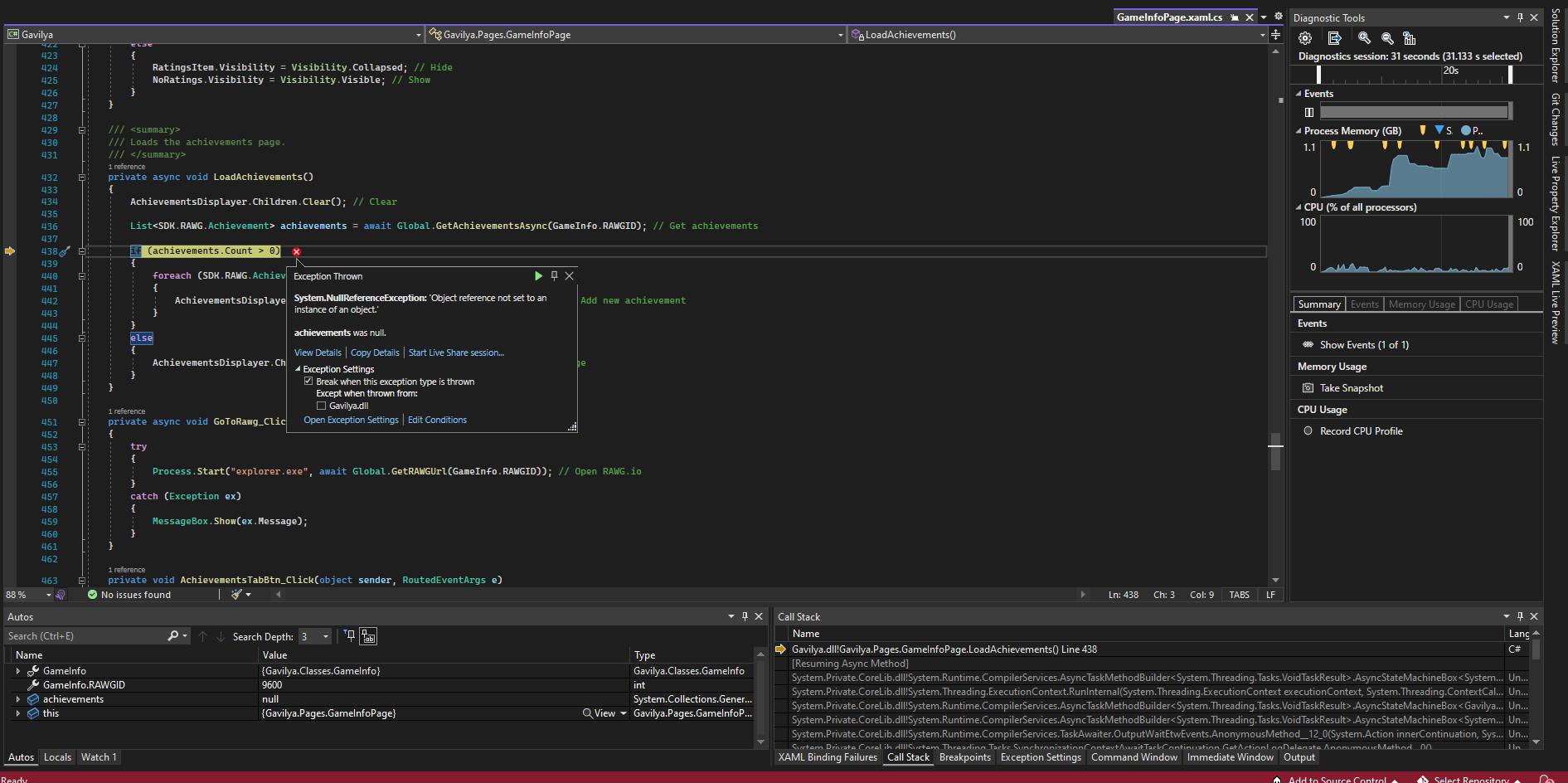Image resolution: width=1568 pixels, height=783 pixels.
Task: Pin the Exception Thrown popup
Action: (x=554, y=276)
